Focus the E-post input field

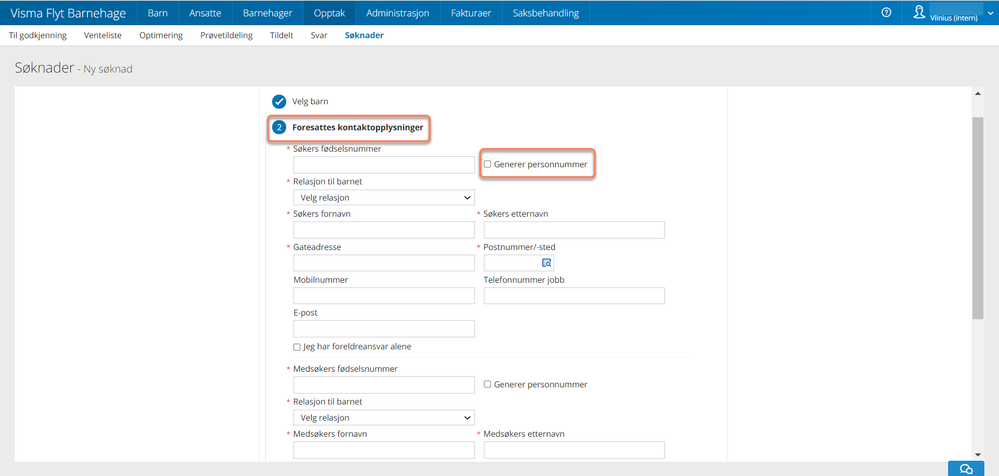pos(384,329)
